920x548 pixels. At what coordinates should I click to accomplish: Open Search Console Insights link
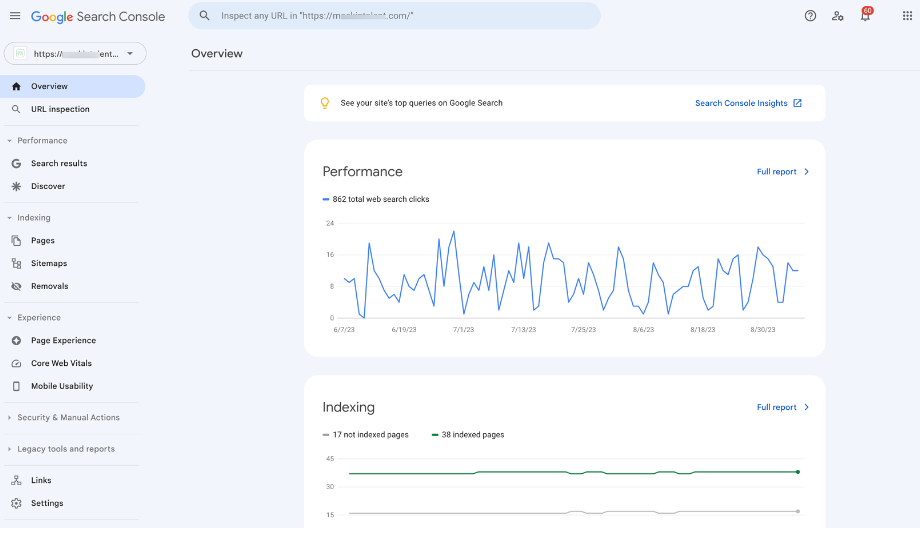coord(748,103)
